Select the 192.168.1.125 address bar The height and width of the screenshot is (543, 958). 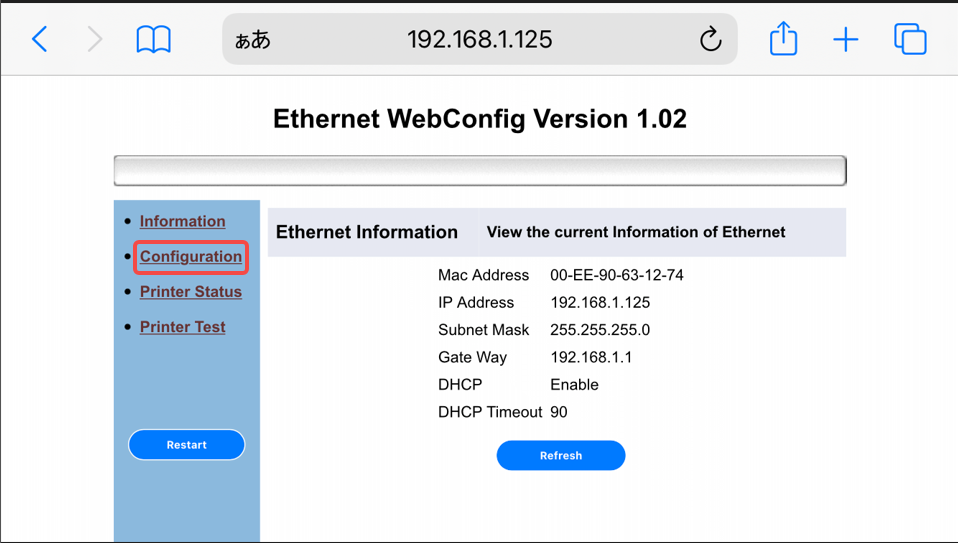pos(479,40)
